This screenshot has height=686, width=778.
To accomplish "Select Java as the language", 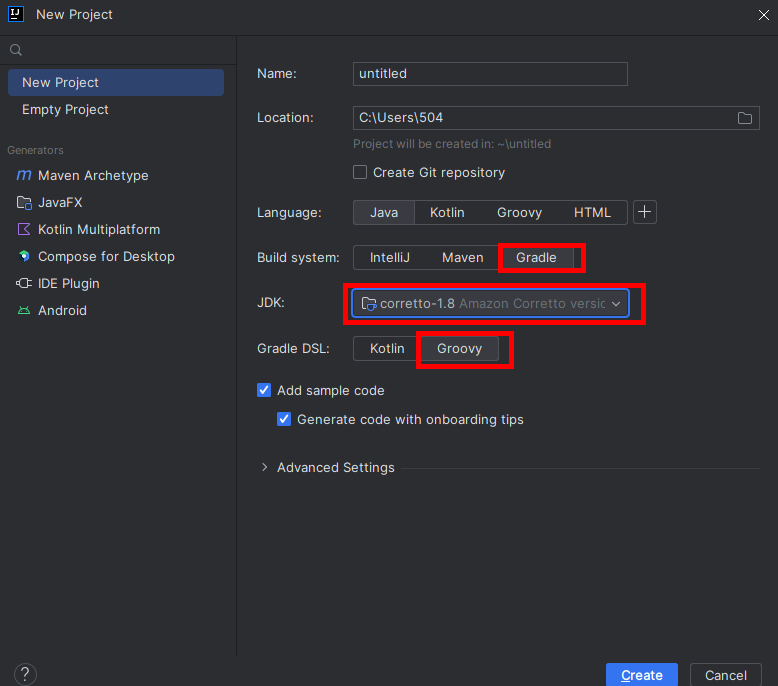I will point(384,212).
